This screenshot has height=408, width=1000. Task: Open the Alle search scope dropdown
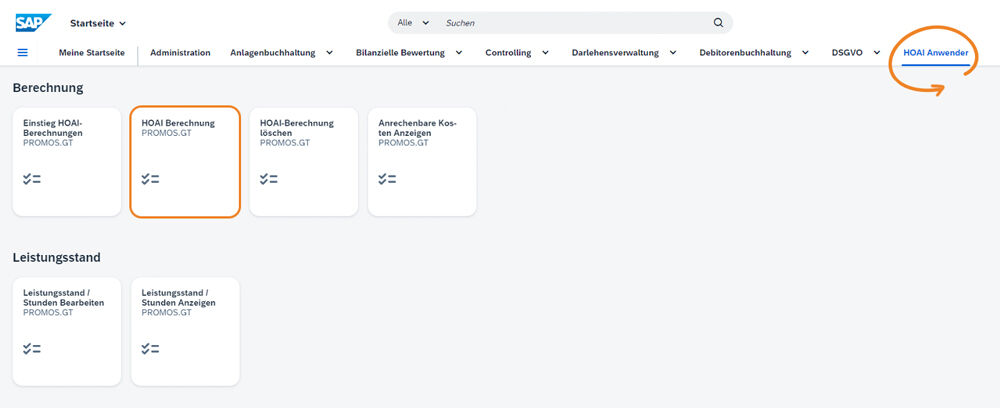[x=413, y=23]
